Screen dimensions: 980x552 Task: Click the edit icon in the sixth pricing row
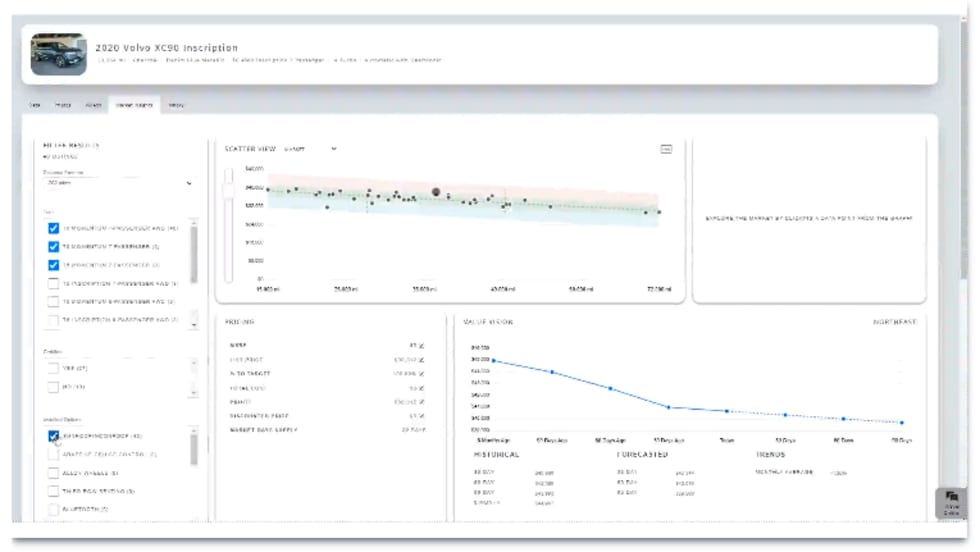(421, 416)
